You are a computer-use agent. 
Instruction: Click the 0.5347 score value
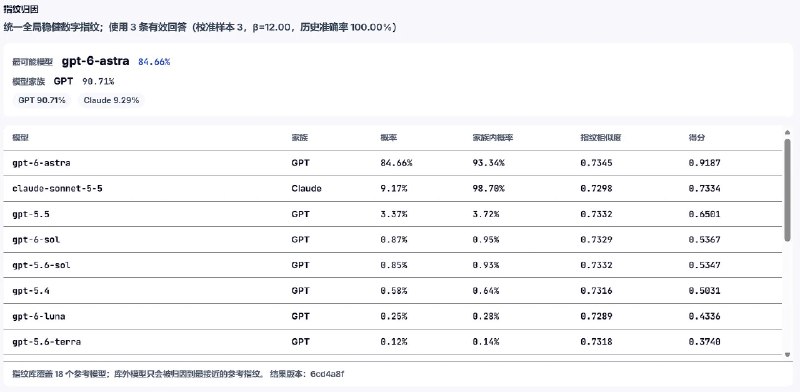point(705,265)
